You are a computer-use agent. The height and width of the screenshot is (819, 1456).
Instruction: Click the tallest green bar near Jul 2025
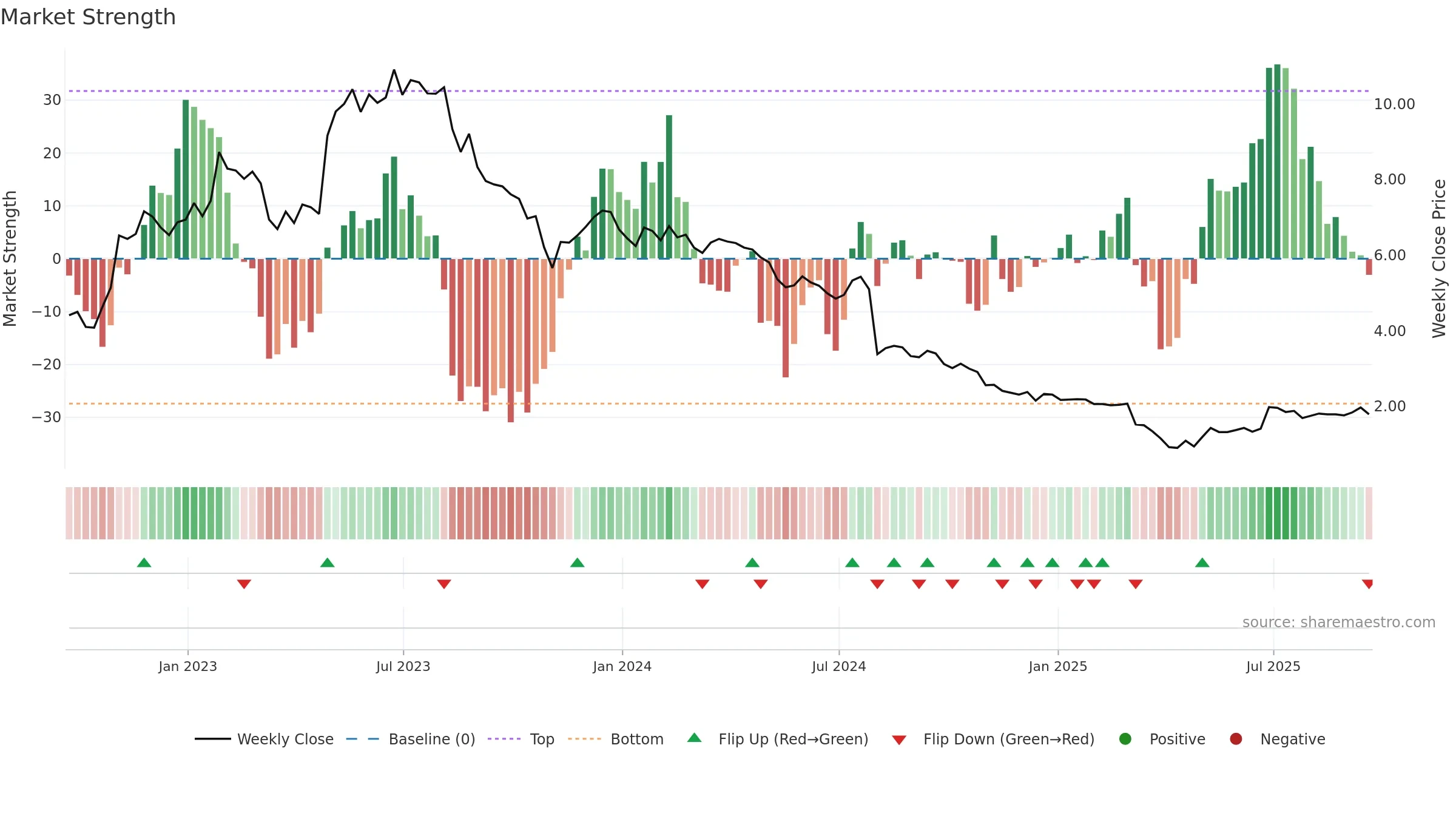[1277, 161]
